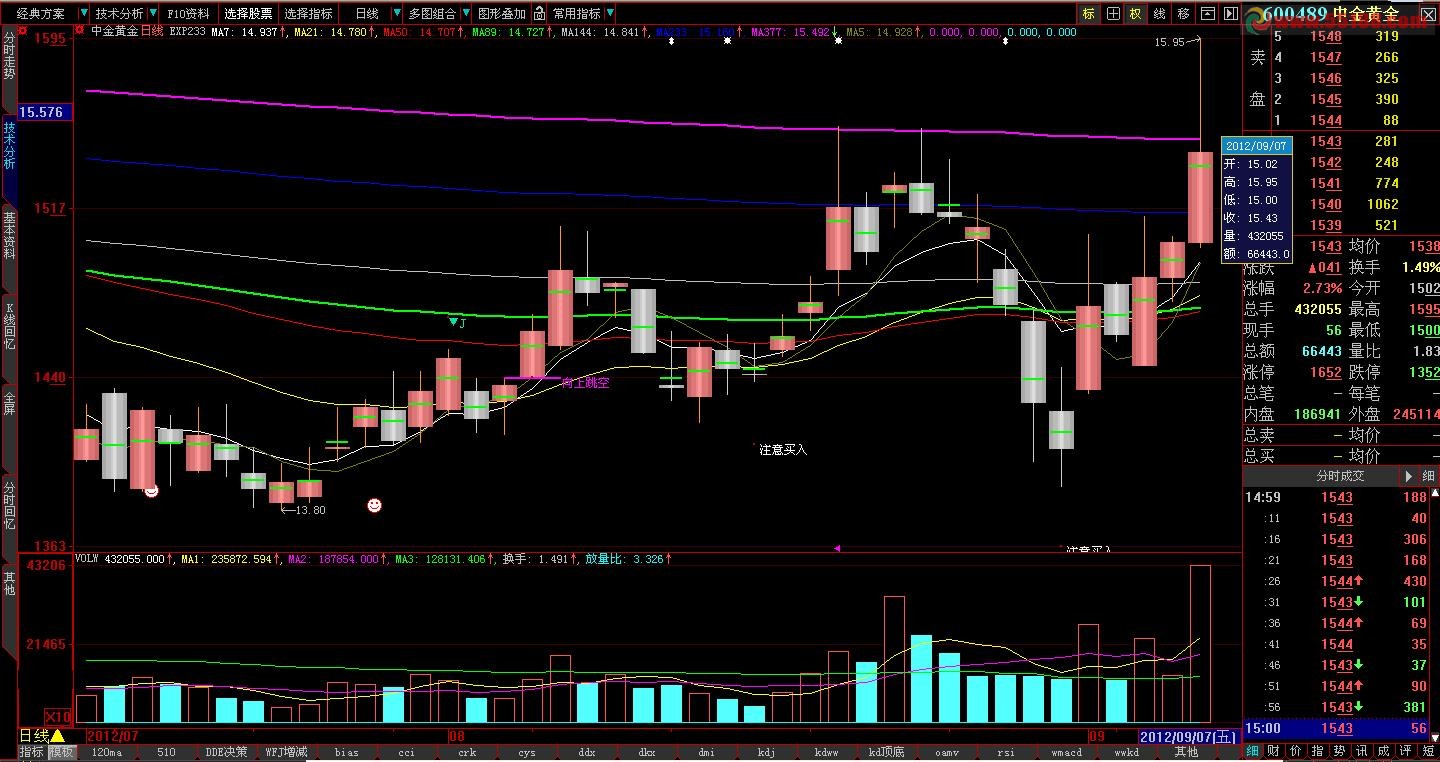Open the 技术分析 dropdown arrow
This screenshot has height=762, width=1440.
(153, 14)
